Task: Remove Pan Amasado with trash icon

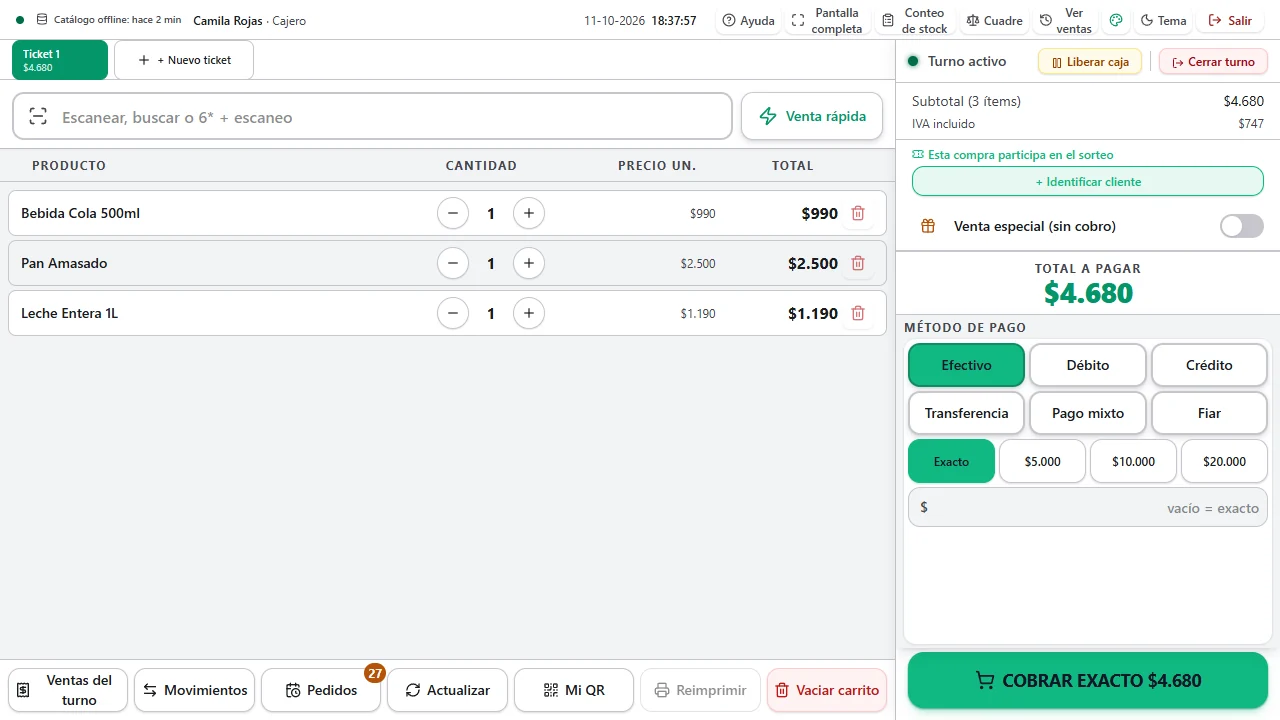Action: 858,263
